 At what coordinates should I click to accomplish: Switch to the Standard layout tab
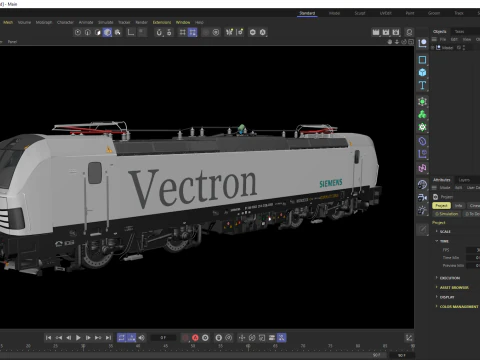(307, 13)
